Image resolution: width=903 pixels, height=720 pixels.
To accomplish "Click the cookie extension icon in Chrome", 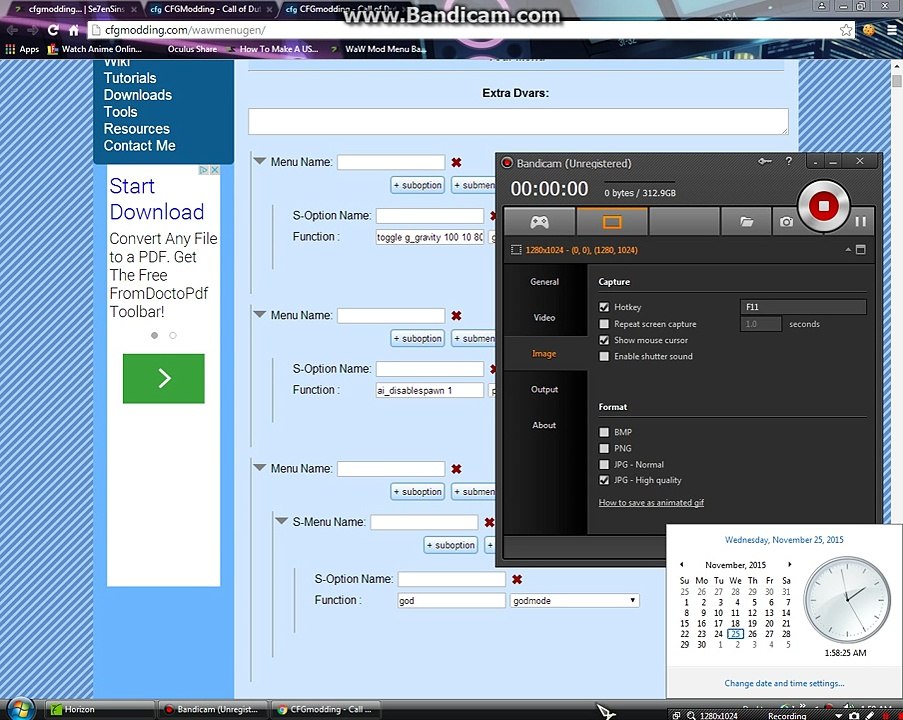I will (x=869, y=30).
